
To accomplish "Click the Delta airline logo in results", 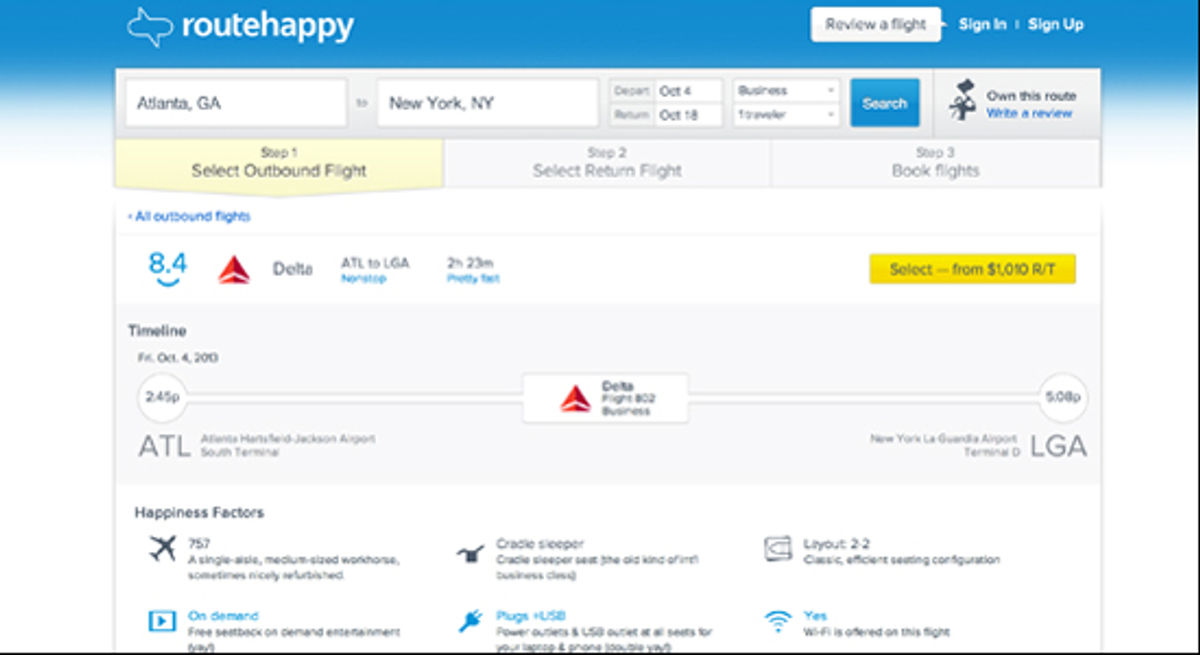I will point(233,267).
